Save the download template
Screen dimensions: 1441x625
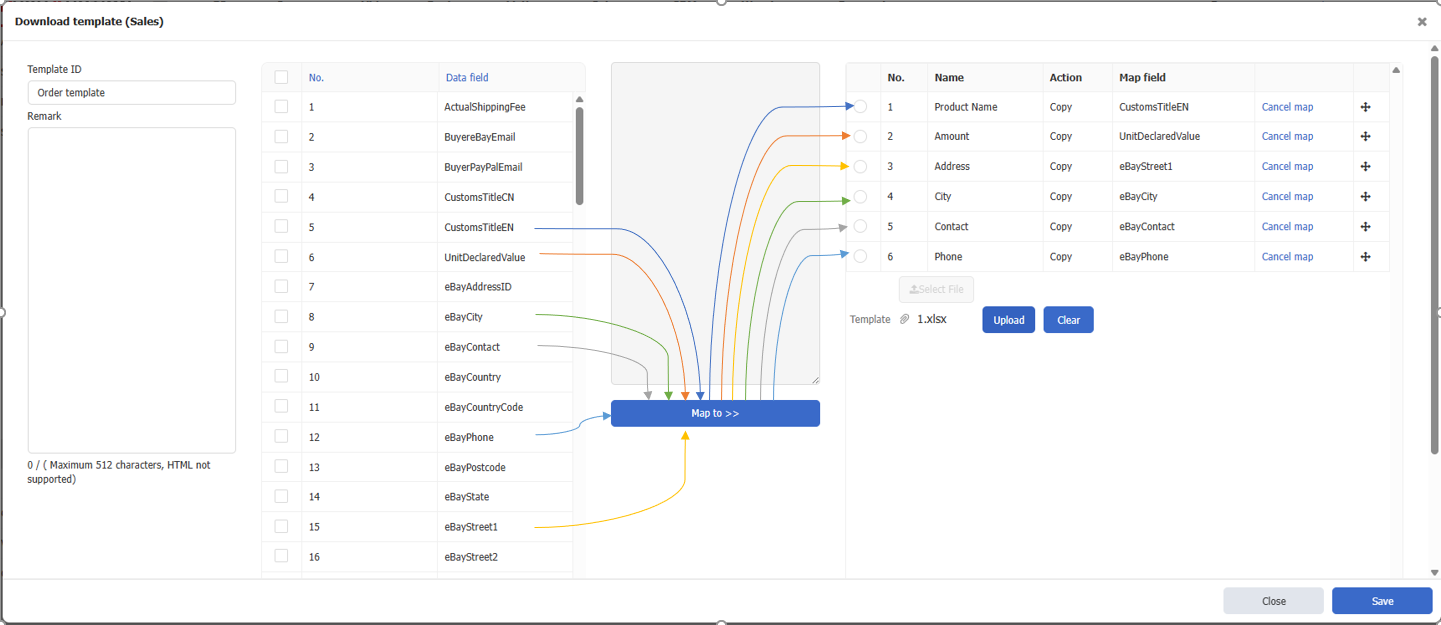tap(1382, 601)
